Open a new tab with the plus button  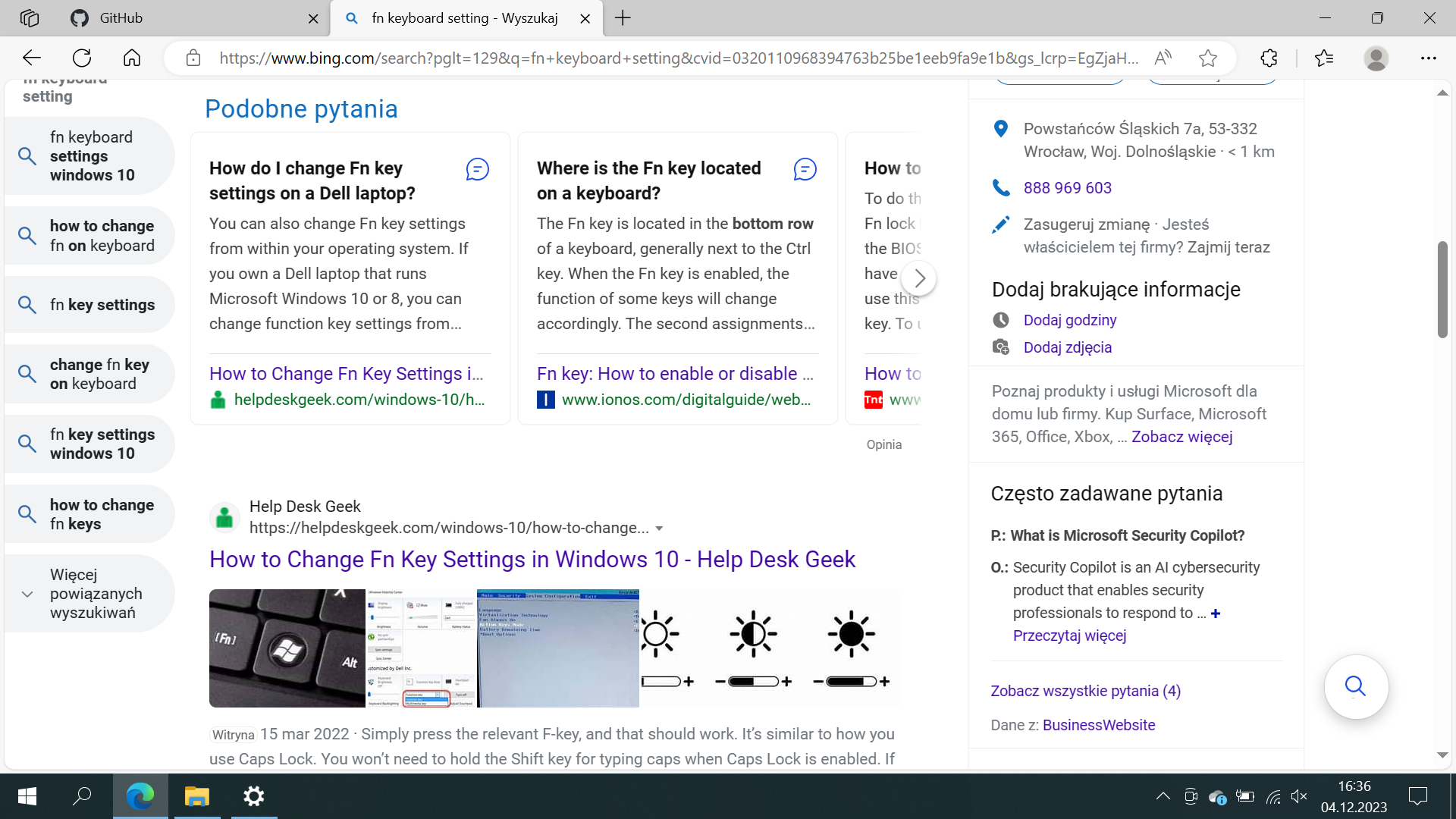[x=623, y=18]
